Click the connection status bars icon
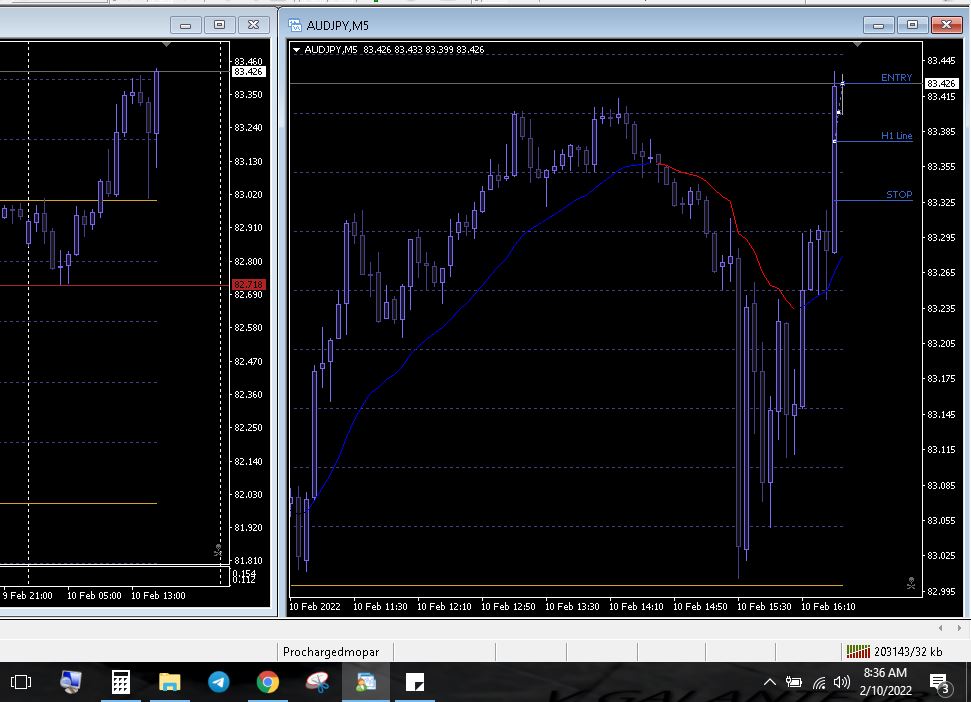 [x=858, y=651]
